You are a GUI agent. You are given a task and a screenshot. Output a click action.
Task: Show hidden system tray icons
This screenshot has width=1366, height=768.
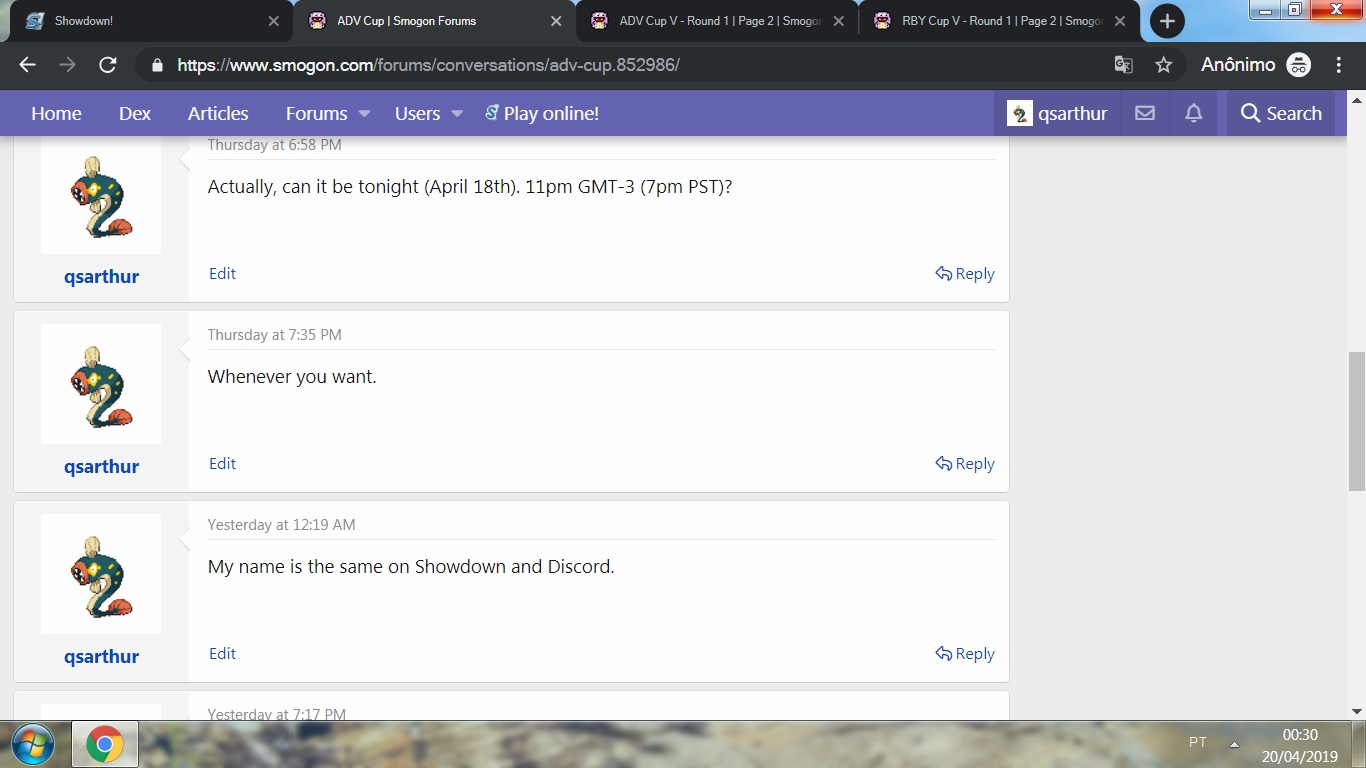point(1234,744)
